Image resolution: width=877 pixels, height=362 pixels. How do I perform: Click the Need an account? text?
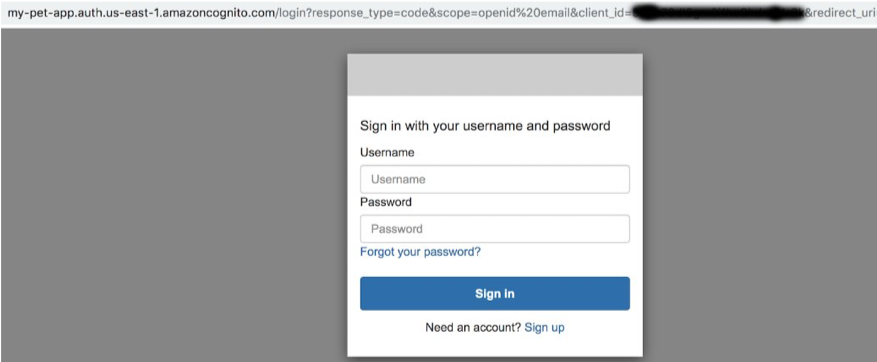pyautogui.click(x=473, y=327)
